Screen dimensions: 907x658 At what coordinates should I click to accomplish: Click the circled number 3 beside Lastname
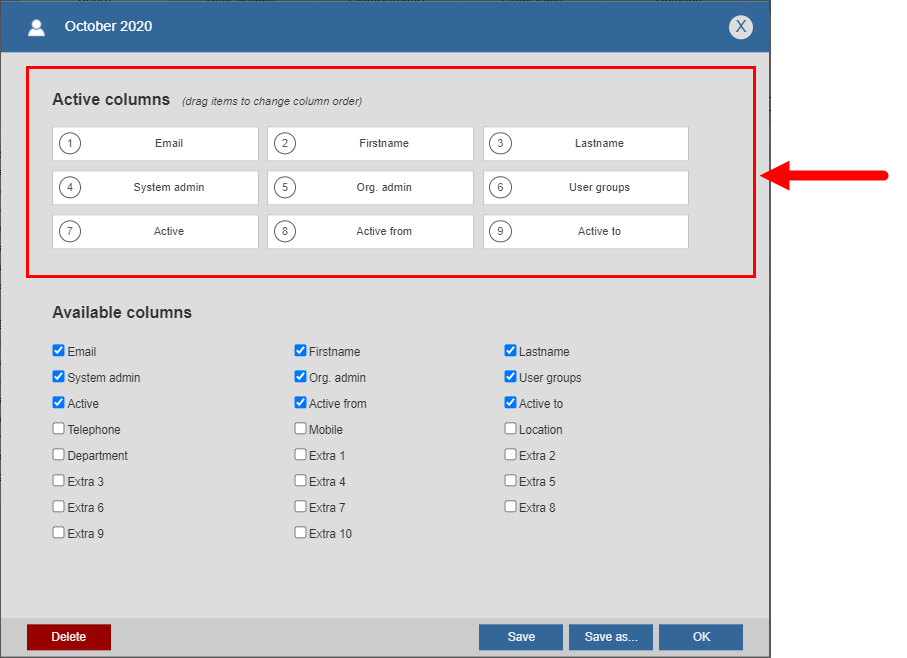500,143
